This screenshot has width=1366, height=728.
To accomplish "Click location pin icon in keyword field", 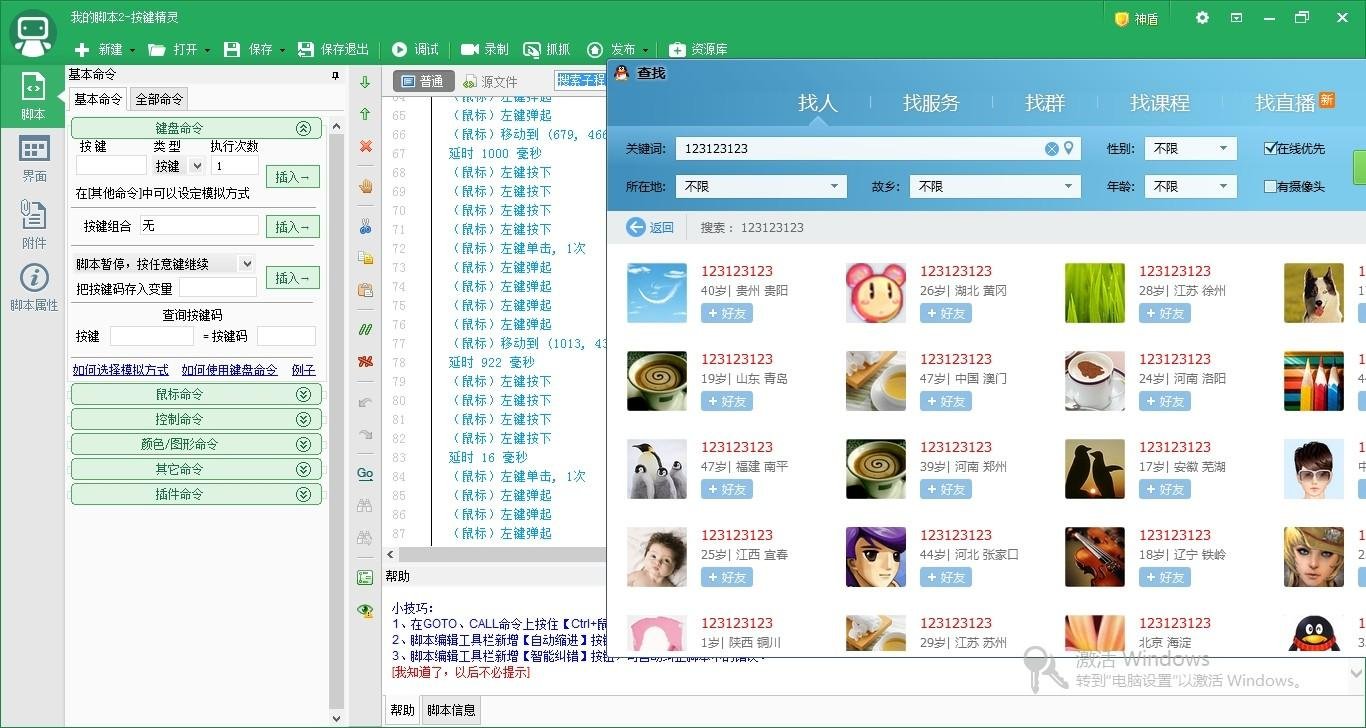I will click(x=1069, y=148).
